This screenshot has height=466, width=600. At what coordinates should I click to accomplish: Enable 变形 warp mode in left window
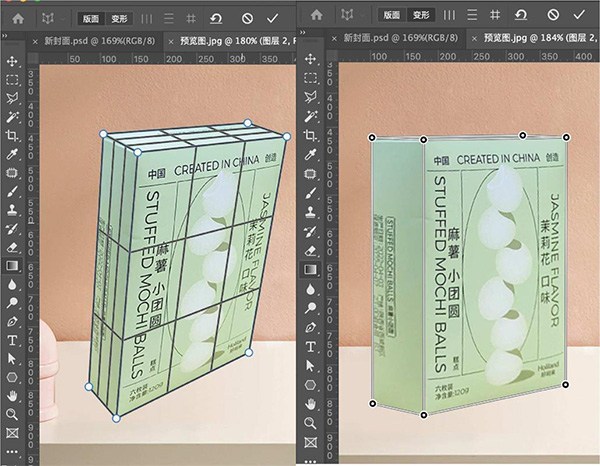(x=119, y=18)
